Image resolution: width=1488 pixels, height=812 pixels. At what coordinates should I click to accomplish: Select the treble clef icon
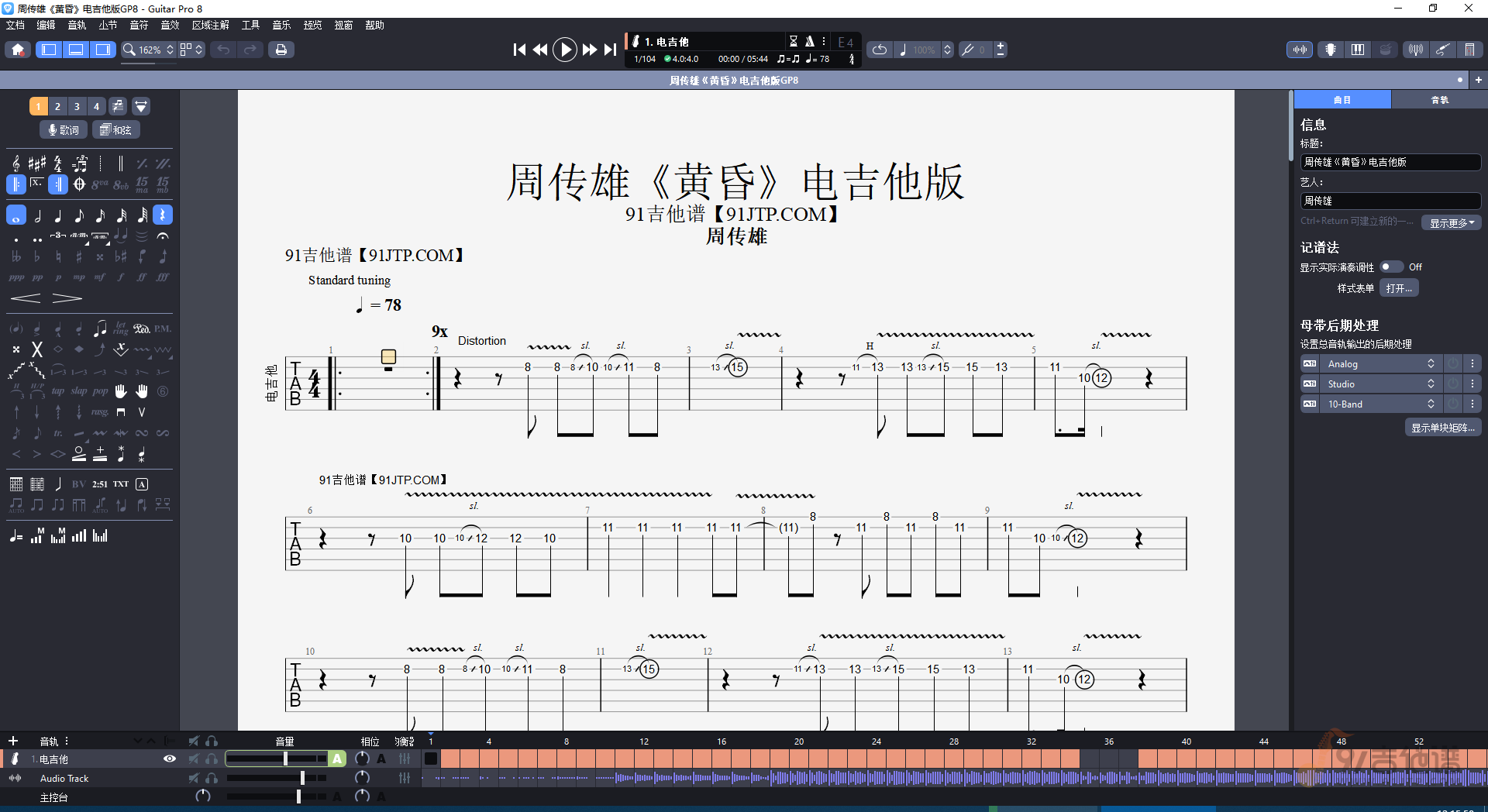16,163
